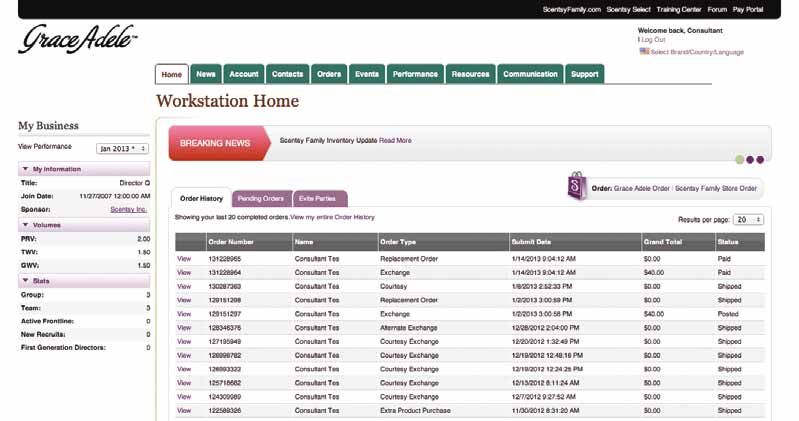View order 125718682

click(184, 383)
